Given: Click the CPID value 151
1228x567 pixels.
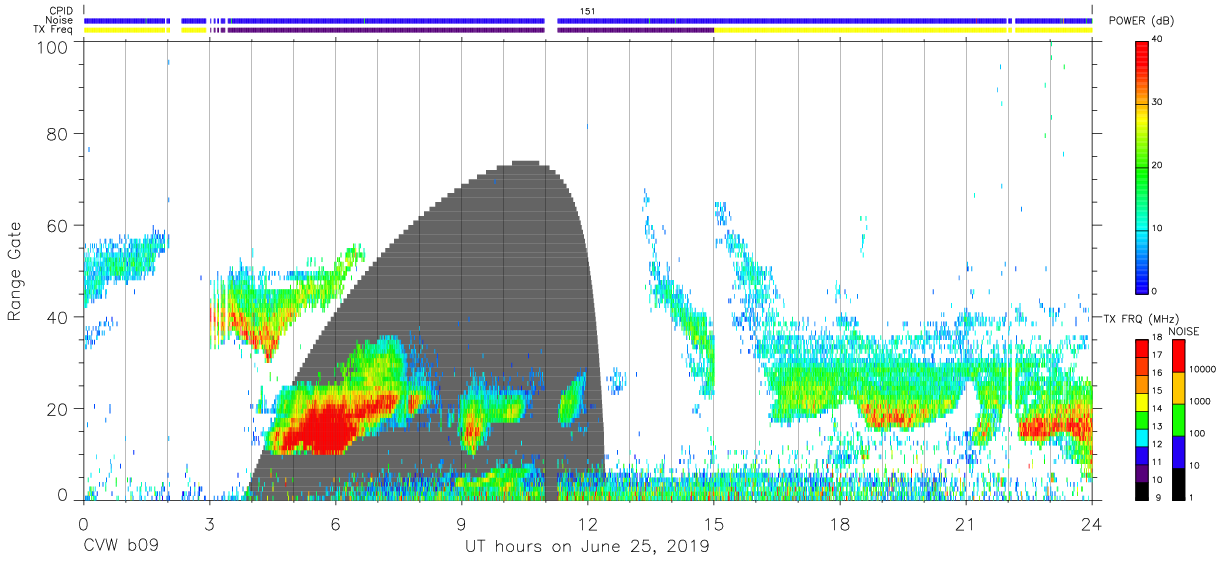Looking at the screenshot, I should pyautogui.click(x=588, y=11).
